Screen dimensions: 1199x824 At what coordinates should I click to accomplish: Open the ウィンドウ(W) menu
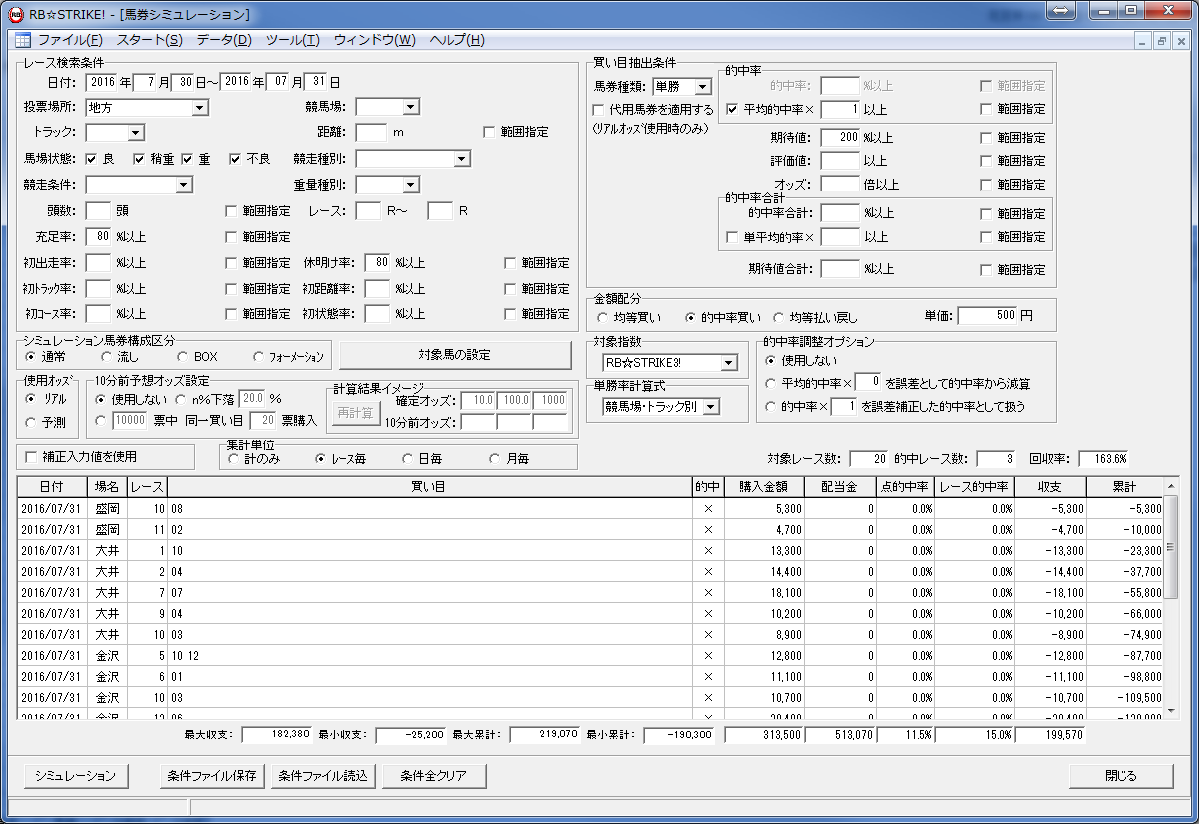[x=375, y=41]
